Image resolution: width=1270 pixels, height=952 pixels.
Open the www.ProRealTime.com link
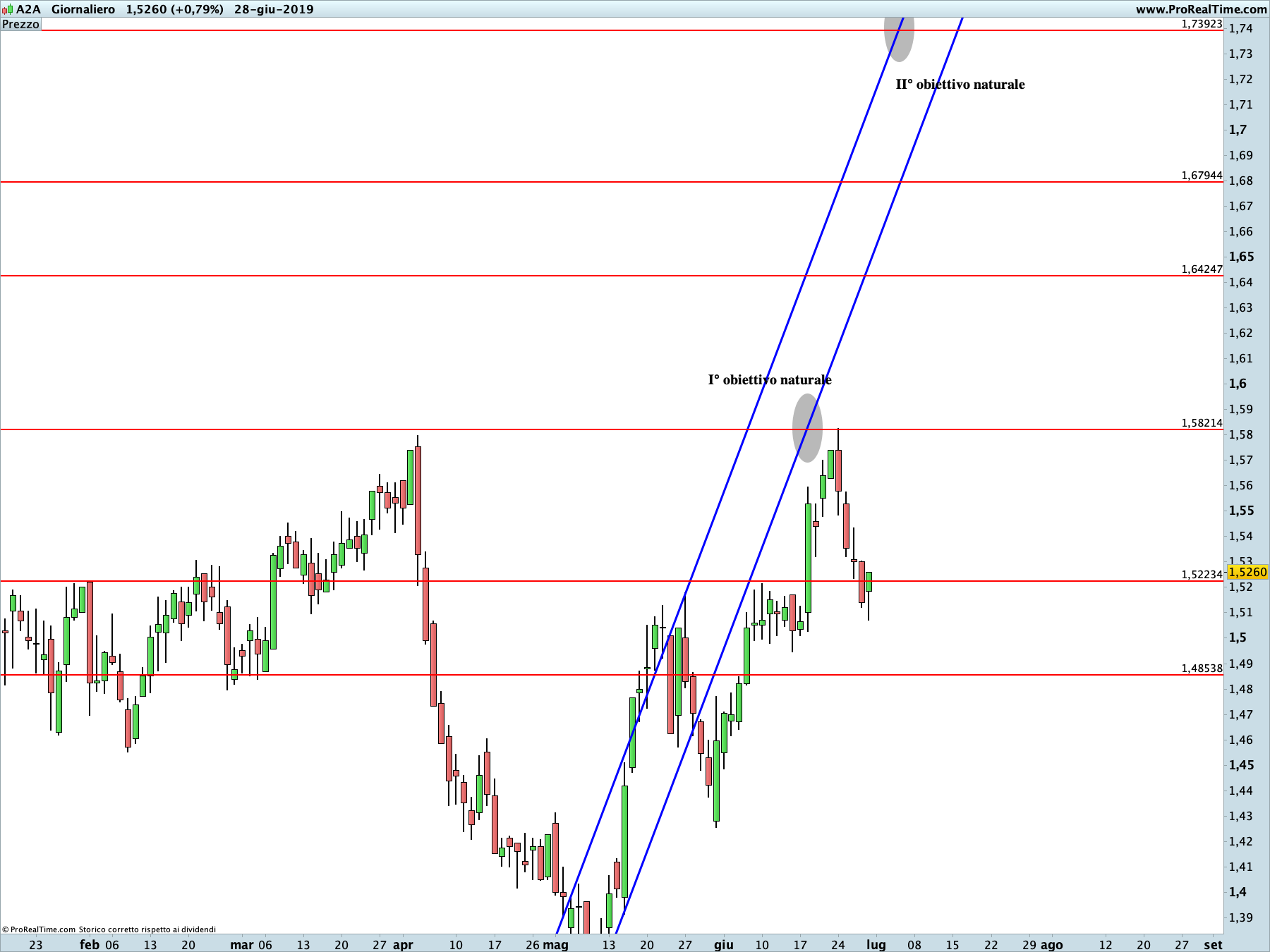point(1201,9)
